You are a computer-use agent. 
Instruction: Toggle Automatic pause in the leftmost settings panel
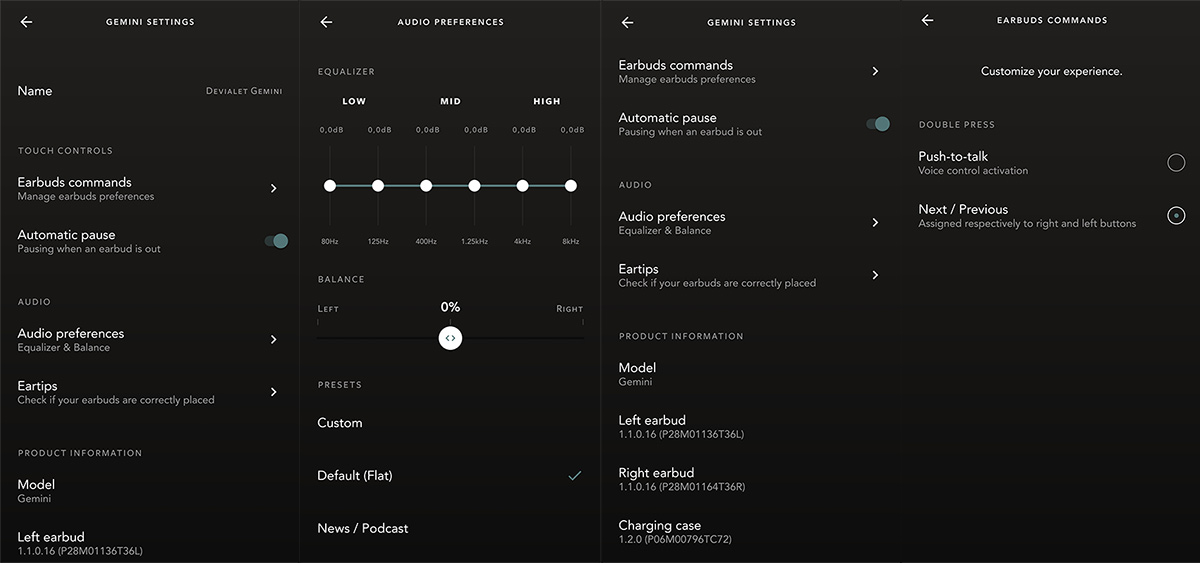[277, 241]
